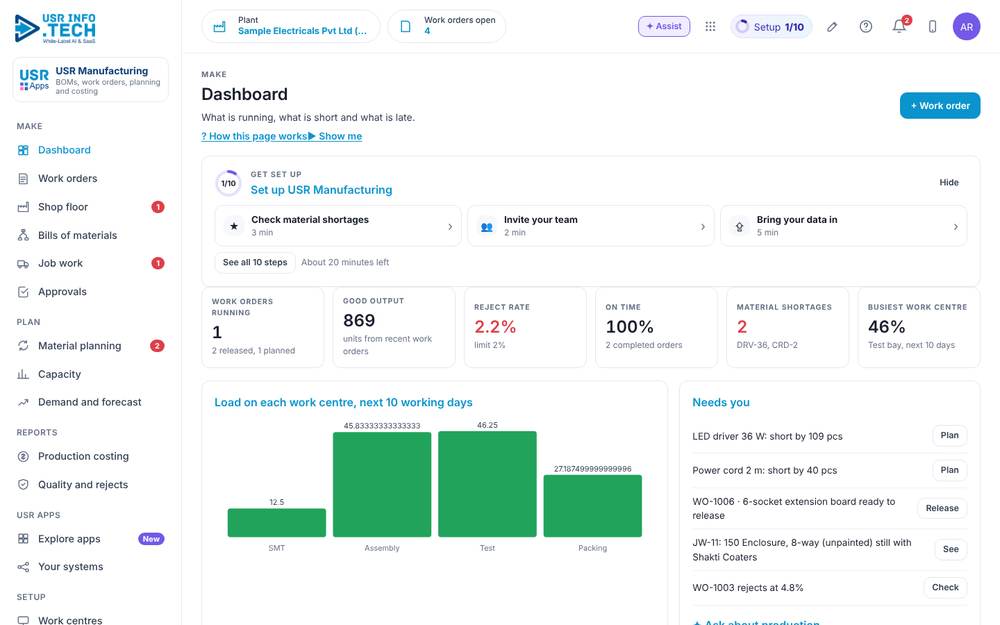Click the Capacity bar chart icon
Image resolution: width=1000 pixels, height=625 pixels.
tap(23, 374)
